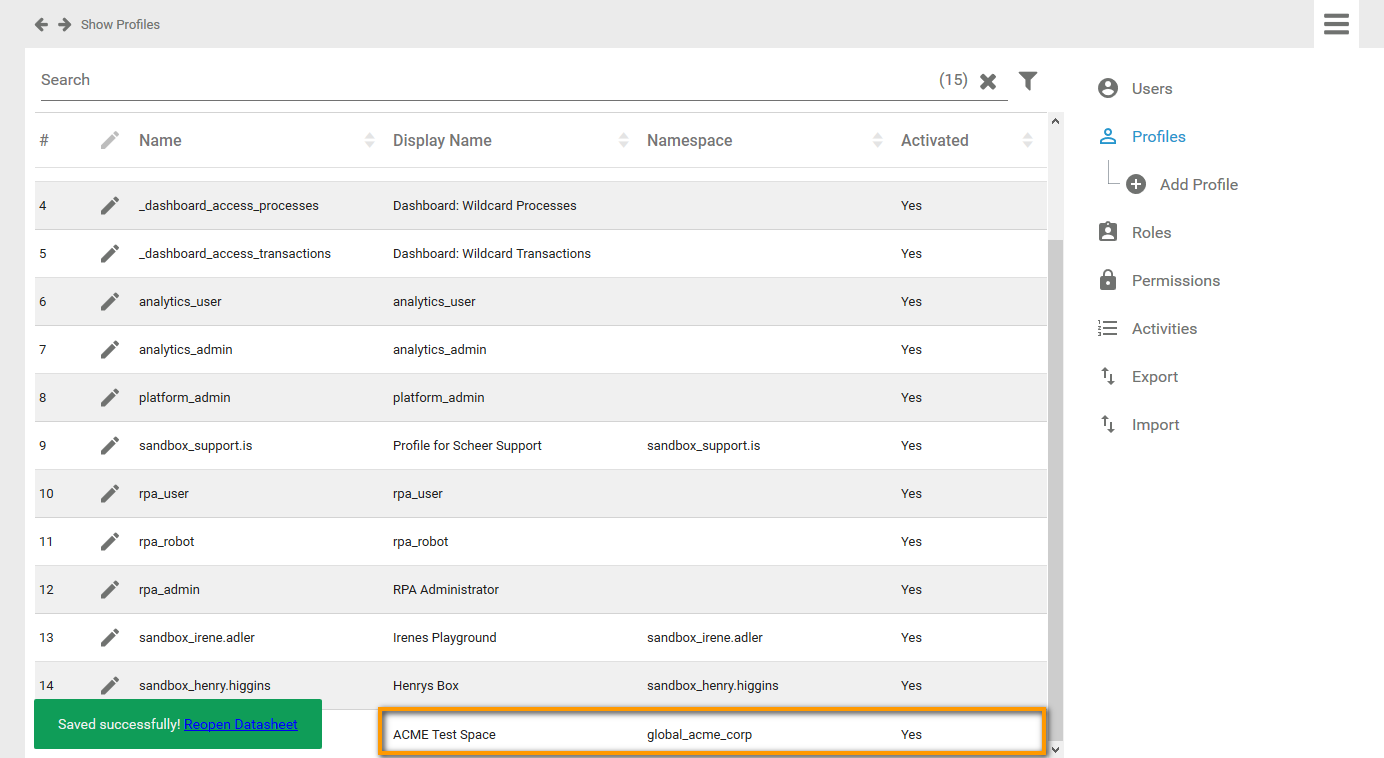The width and height of the screenshot is (1384, 758).
Task: Sort table by Name column arrows
Action: tap(370, 141)
